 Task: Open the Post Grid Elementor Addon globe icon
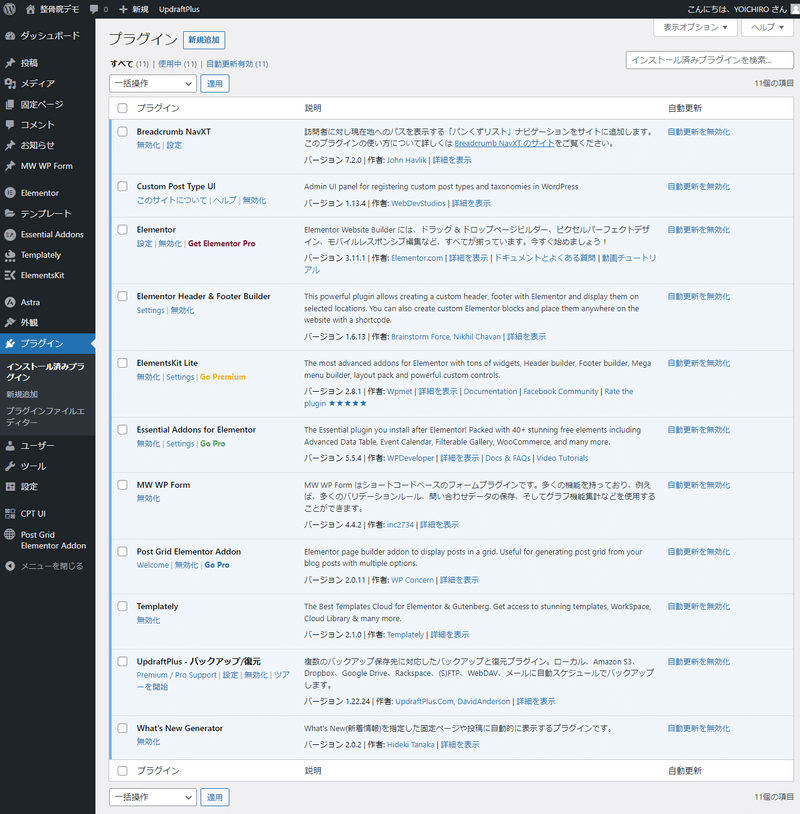[x=10, y=534]
